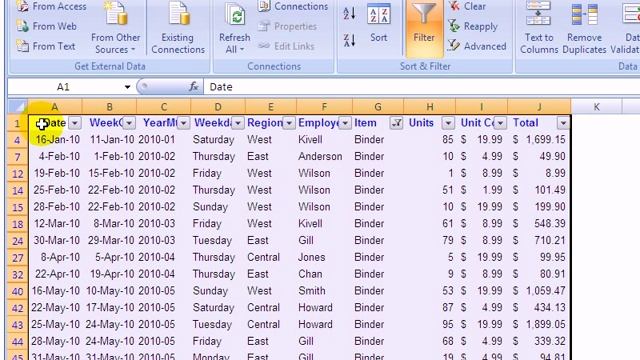
Task: Select column K header
Action: 596,107
